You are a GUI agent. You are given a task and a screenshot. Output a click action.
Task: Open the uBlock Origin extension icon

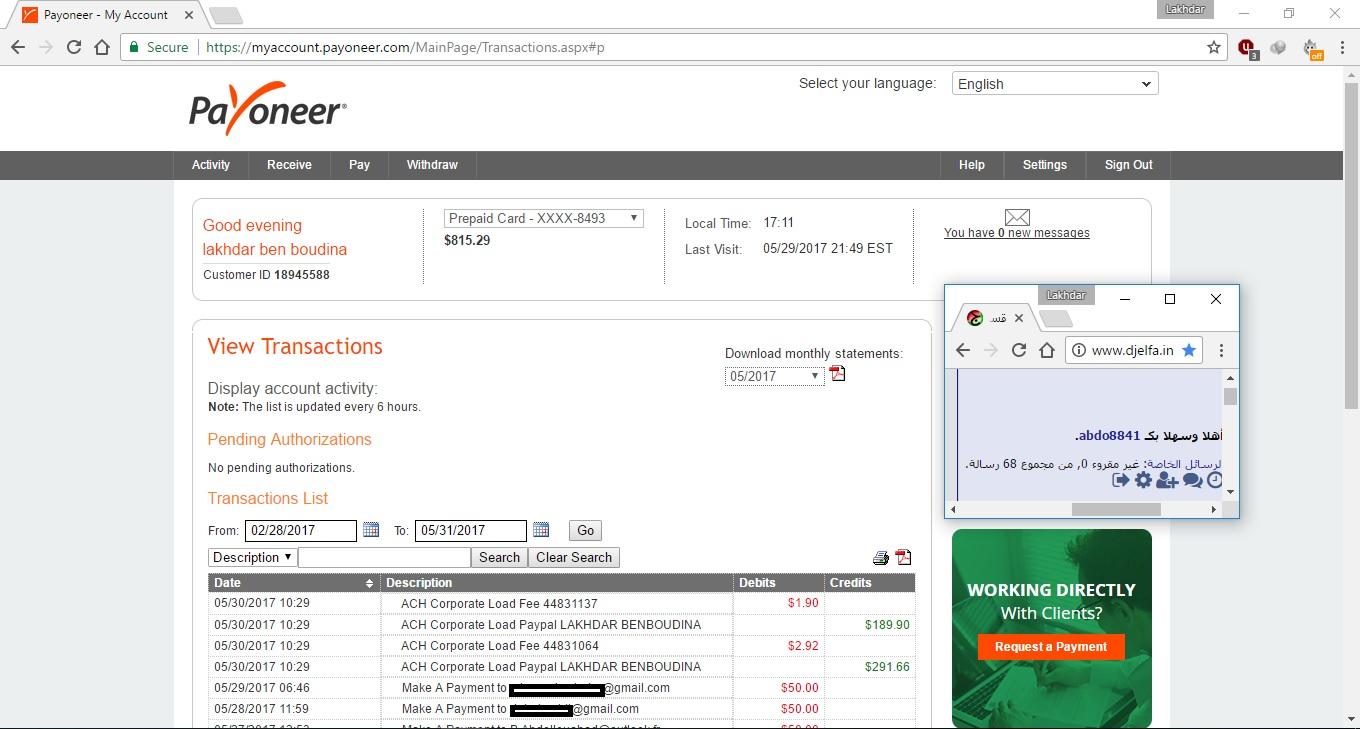(1247, 47)
